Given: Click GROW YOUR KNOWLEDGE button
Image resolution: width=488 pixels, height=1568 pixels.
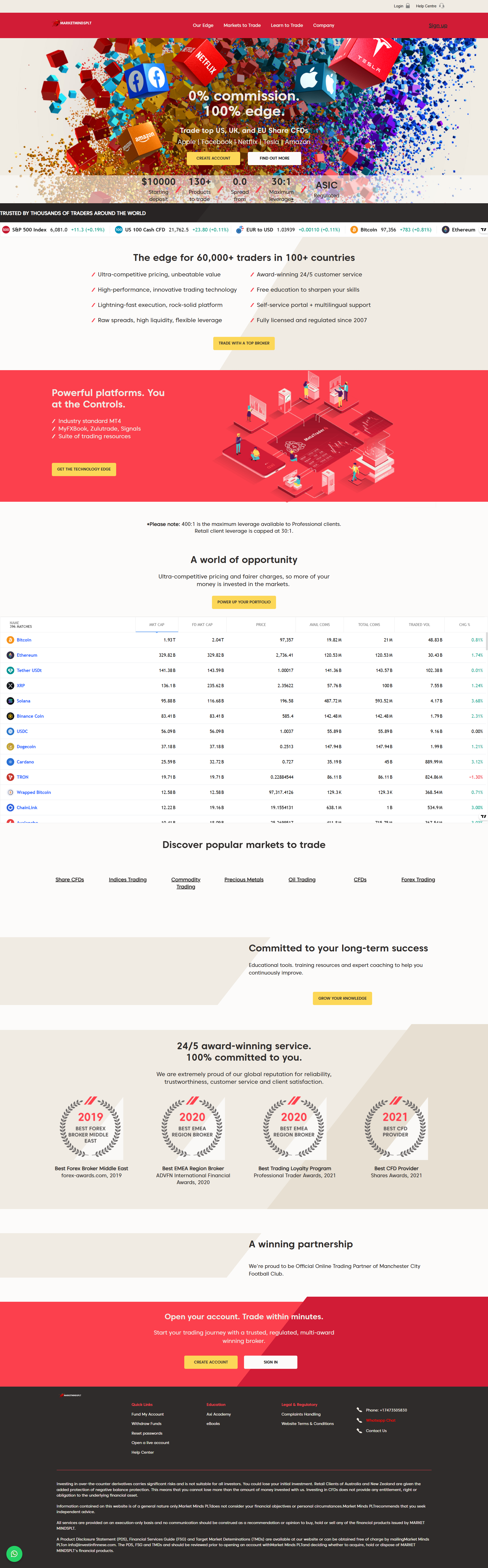Looking at the screenshot, I should (342, 998).
